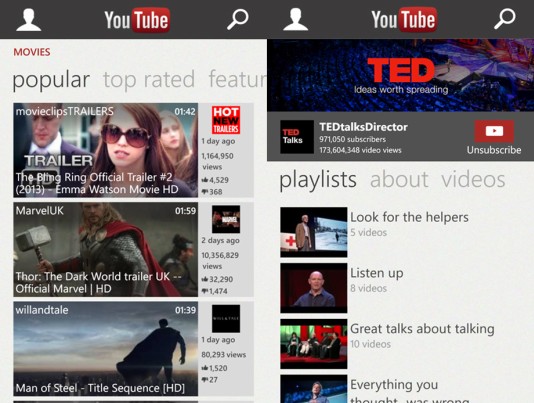Switch to the top rated tab
This screenshot has width=534, height=403.
coord(149,80)
